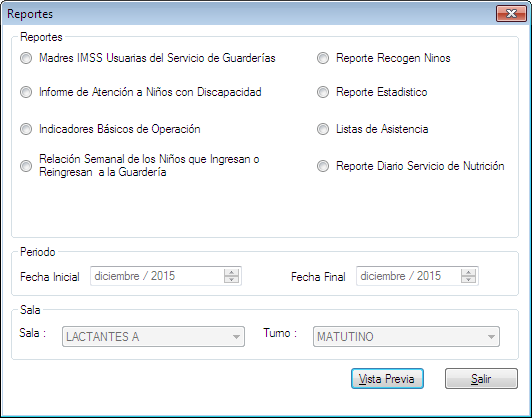
Task: Select Madres IMSS Usuarias del Servicio radio button
Action: (26, 58)
